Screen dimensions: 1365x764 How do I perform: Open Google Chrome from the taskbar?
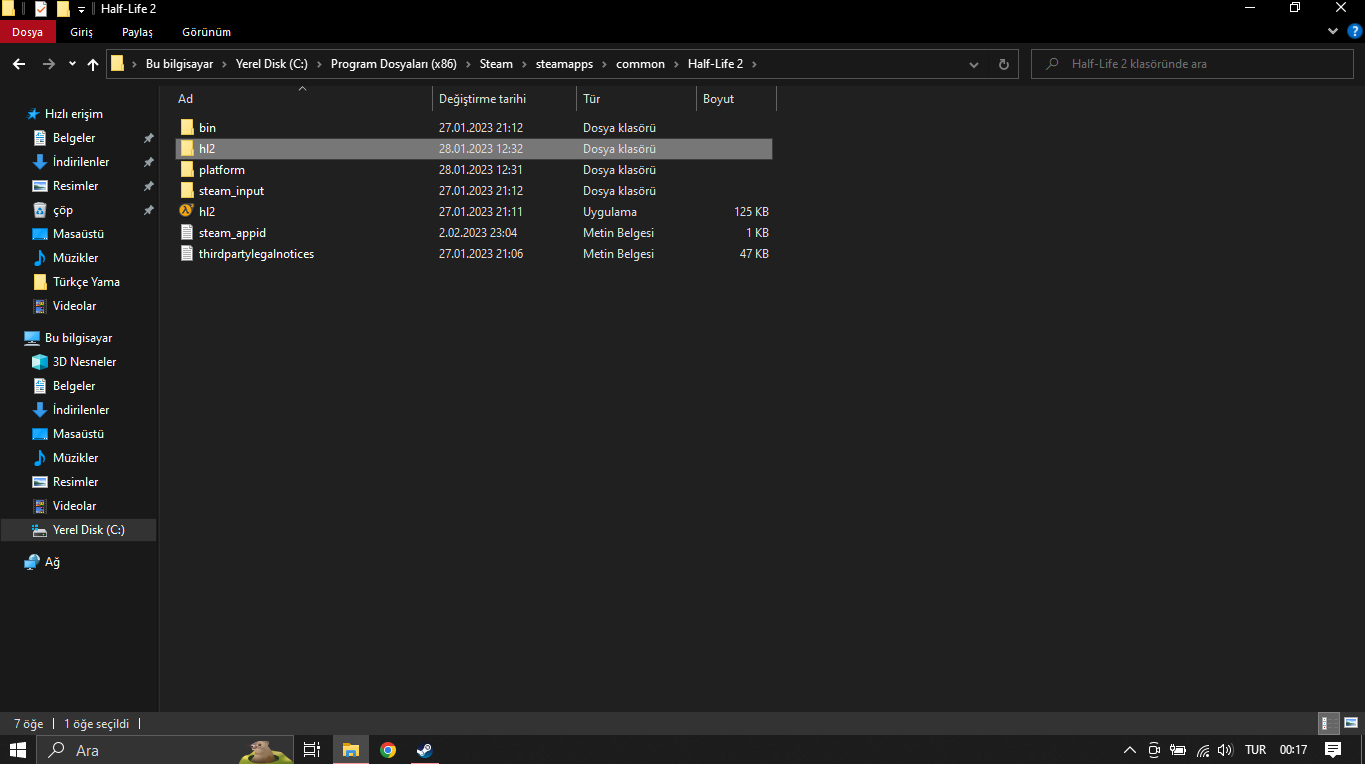point(388,750)
